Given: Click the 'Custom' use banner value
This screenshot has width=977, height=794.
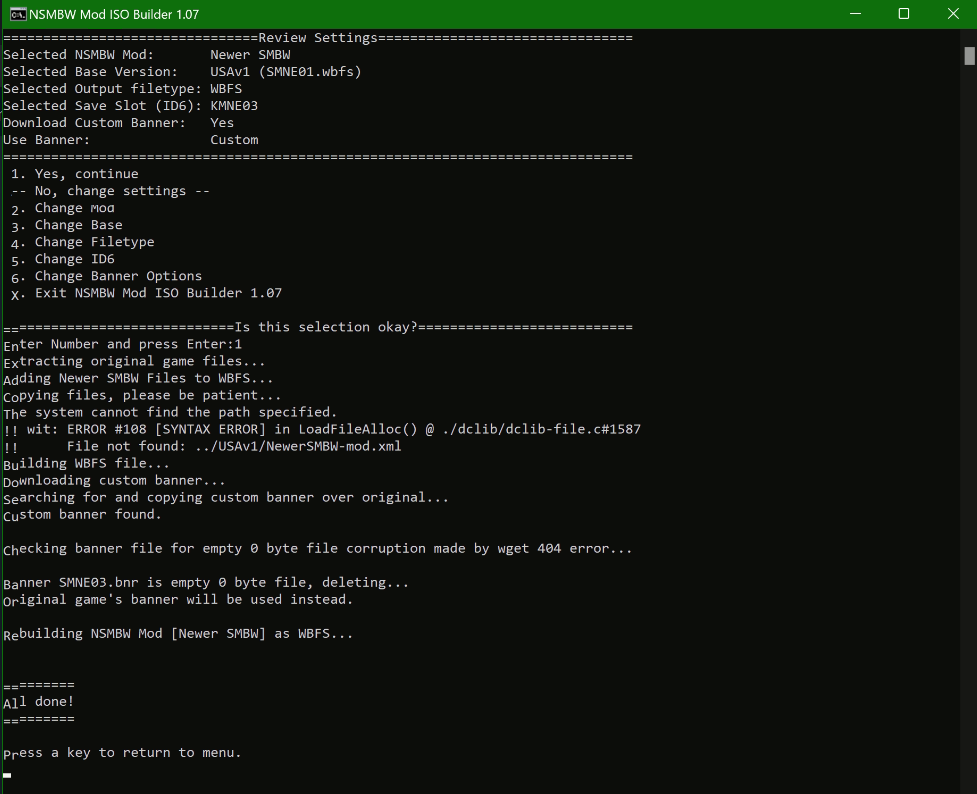Looking at the screenshot, I should click(x=234, y=140).
